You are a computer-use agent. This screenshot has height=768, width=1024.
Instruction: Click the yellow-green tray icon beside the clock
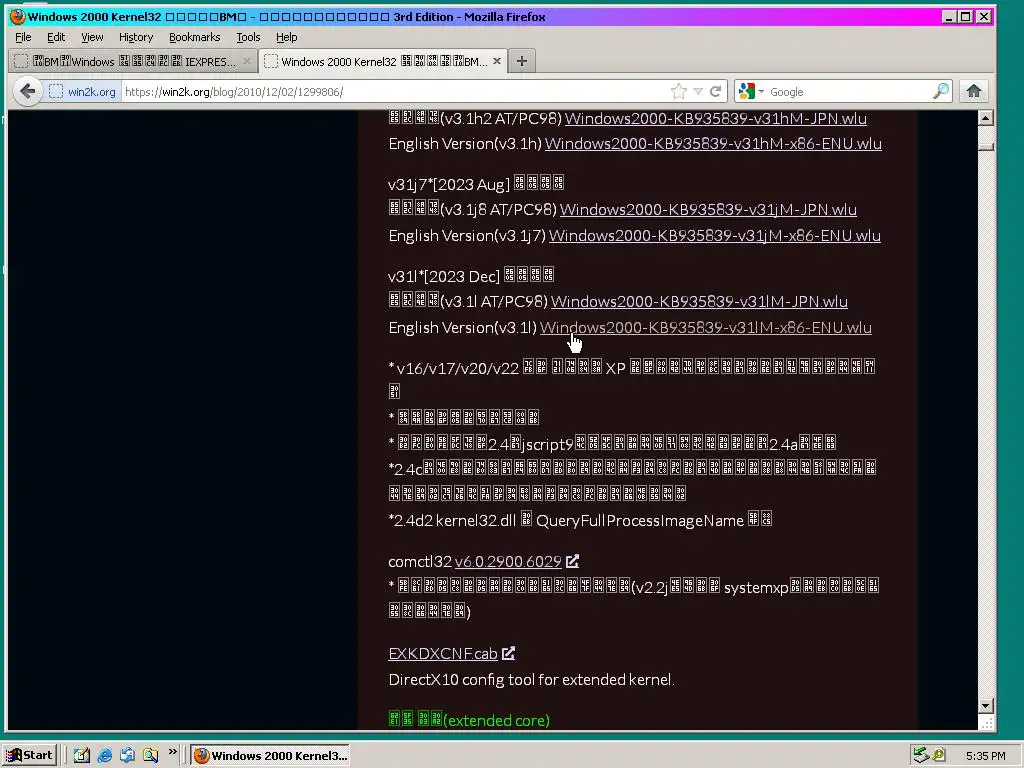tap(939, 756)
